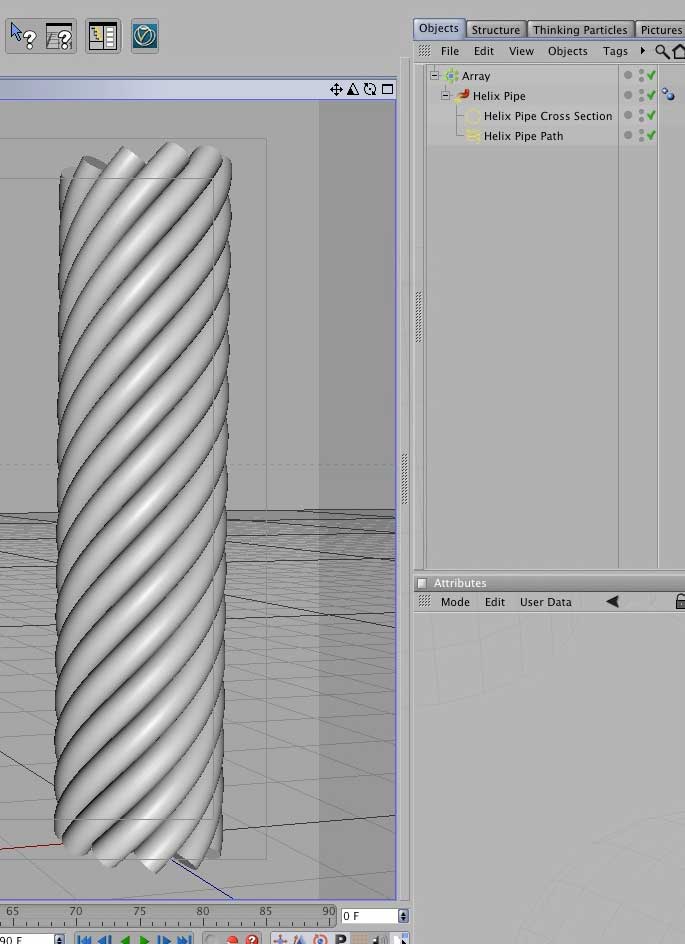Viewport: 685px width, 944px height.
Task: Click Helix Pipe Cross Section layer dot
Action: [x=628, y=115]
